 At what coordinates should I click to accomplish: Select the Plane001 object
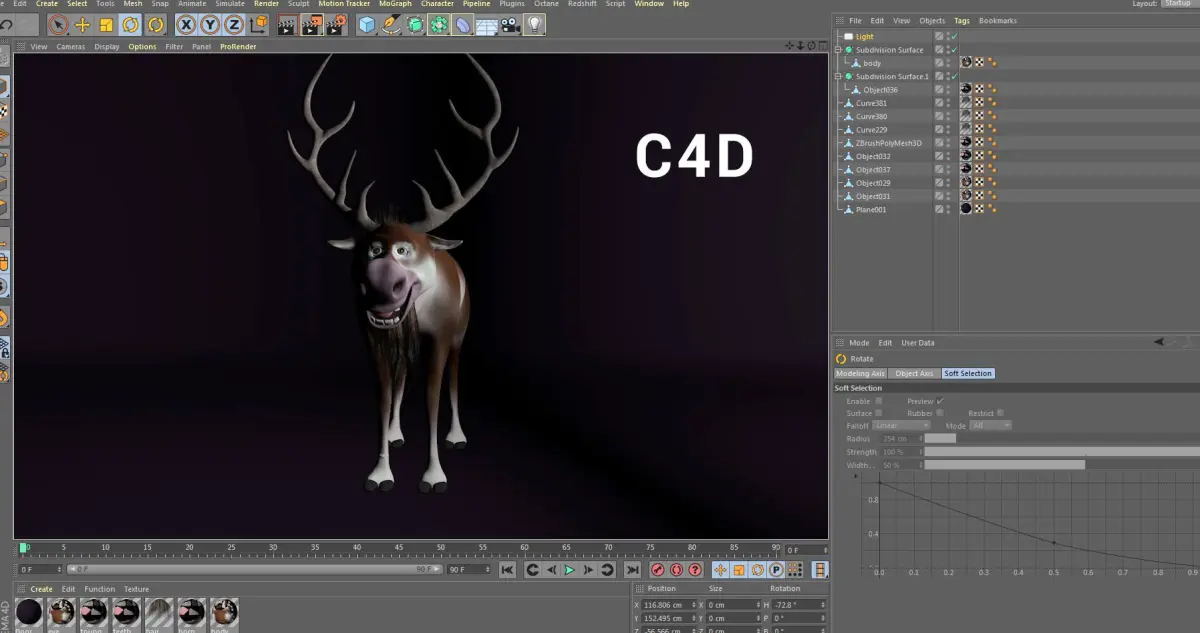click(x=871, y=210)
